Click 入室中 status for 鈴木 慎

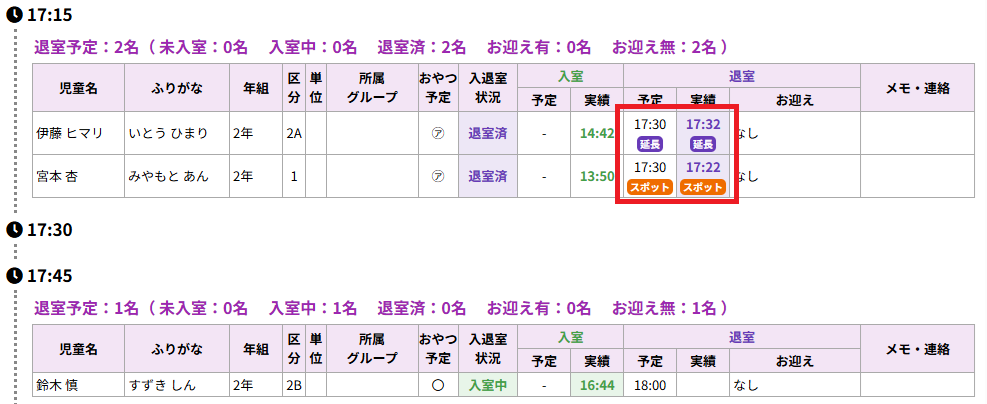(x=488, y=384)
